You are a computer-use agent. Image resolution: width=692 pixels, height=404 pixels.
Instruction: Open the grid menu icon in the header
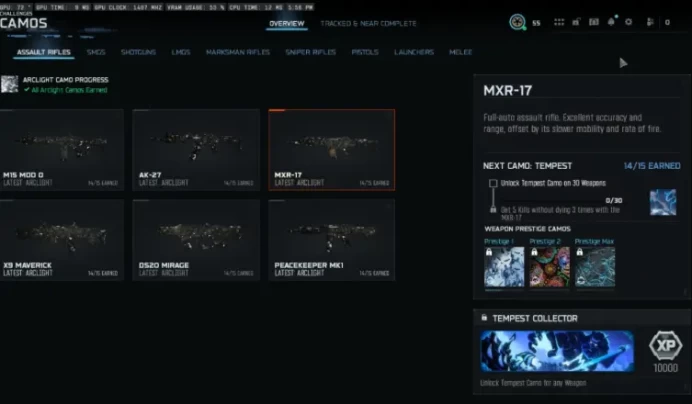[559, 22]
